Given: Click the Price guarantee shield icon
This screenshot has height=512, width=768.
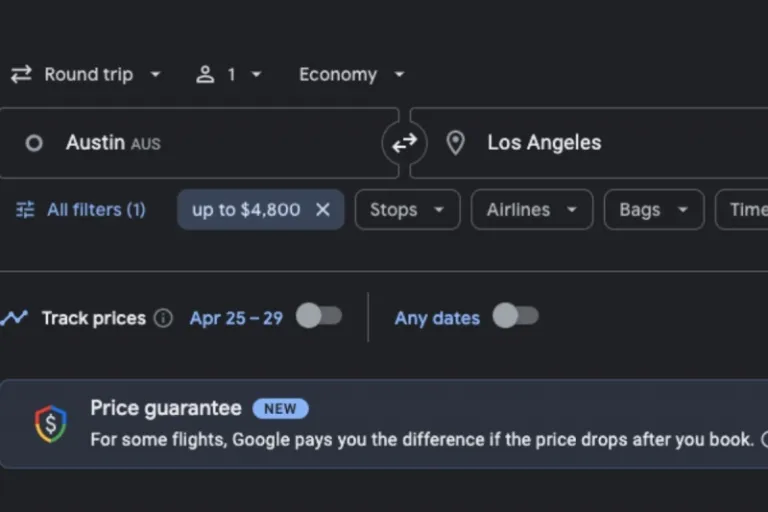Looking at the screenshot, I should tap(49, 424).
